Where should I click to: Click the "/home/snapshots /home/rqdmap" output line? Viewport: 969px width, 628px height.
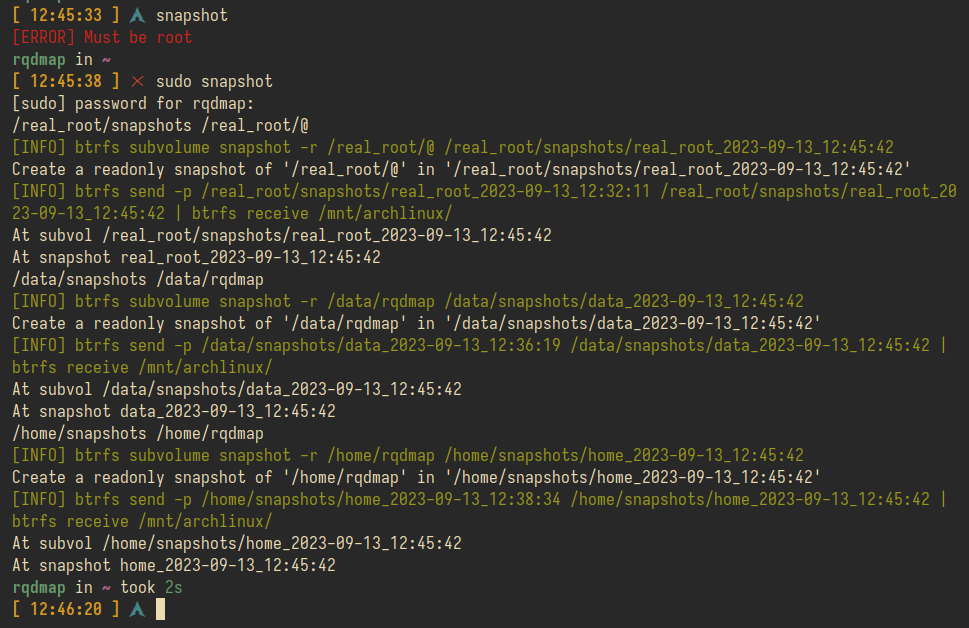138,433
